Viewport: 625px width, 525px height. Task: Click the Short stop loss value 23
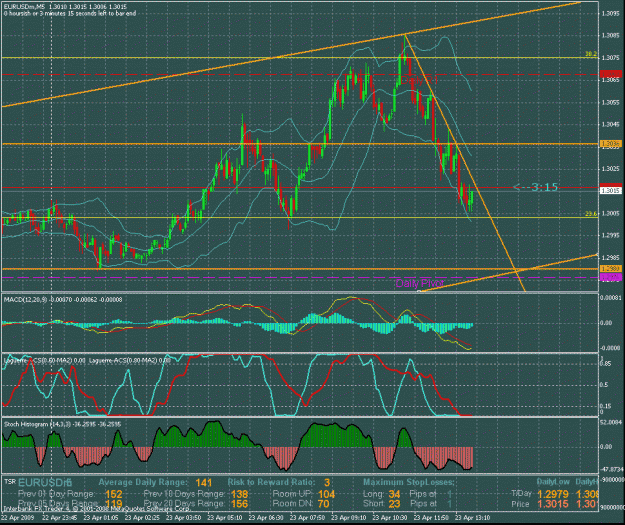tap(394, 504)
